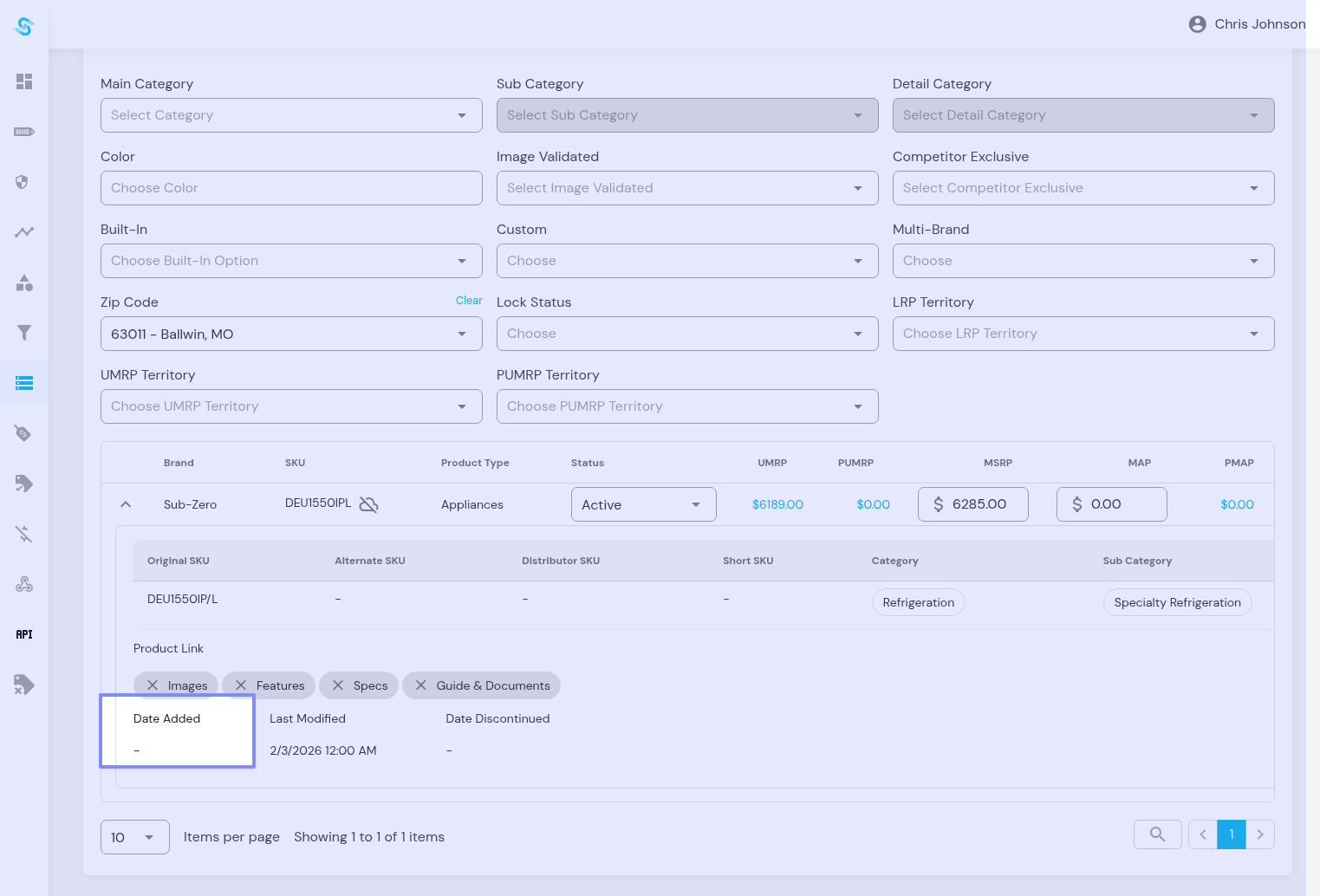Viewport: 1320px width, 896px height.
Task: Change the Active status dropdown
Action: click(x=643, y=504)
